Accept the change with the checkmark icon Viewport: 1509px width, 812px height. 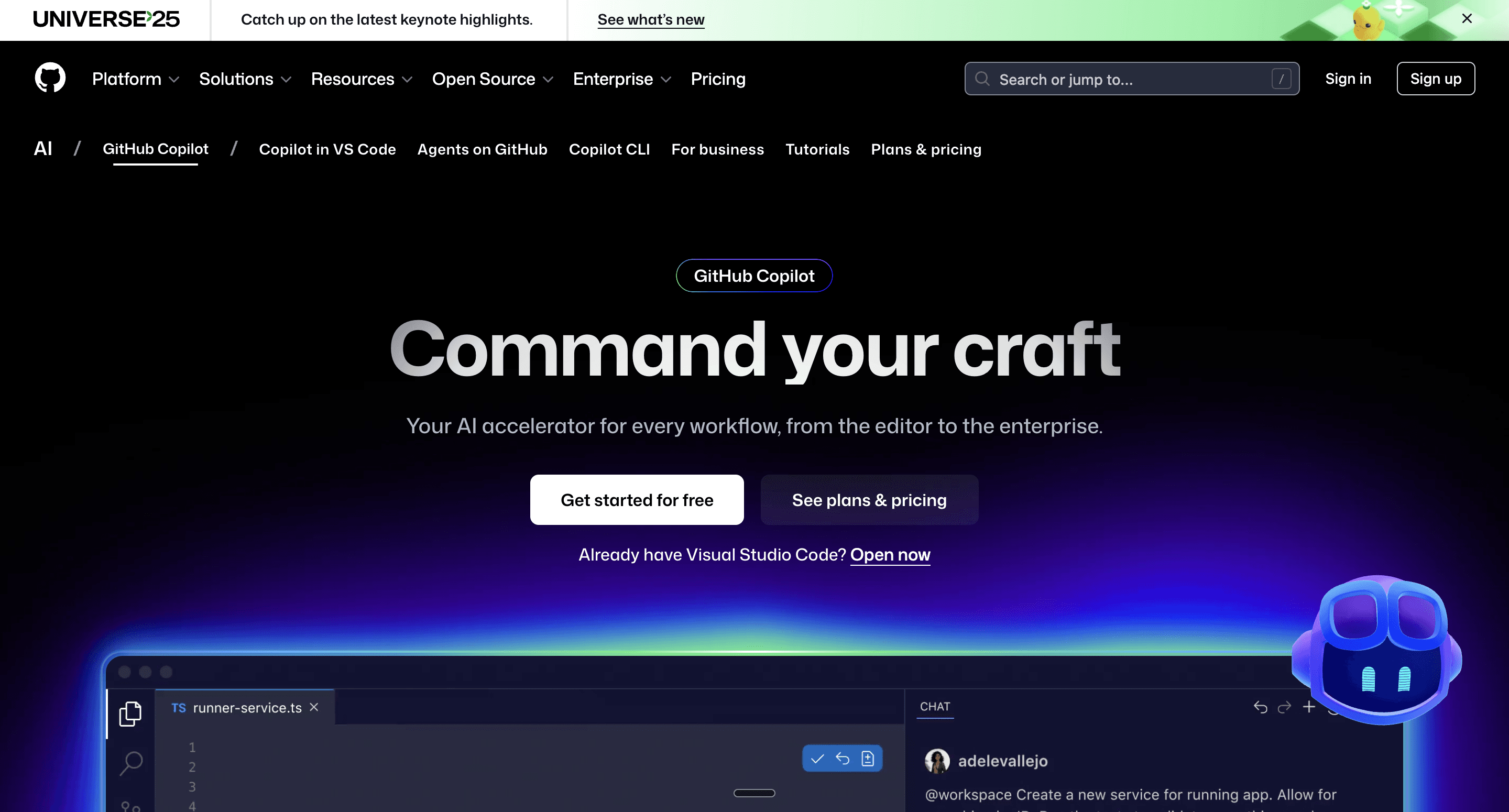coord(817,759)
